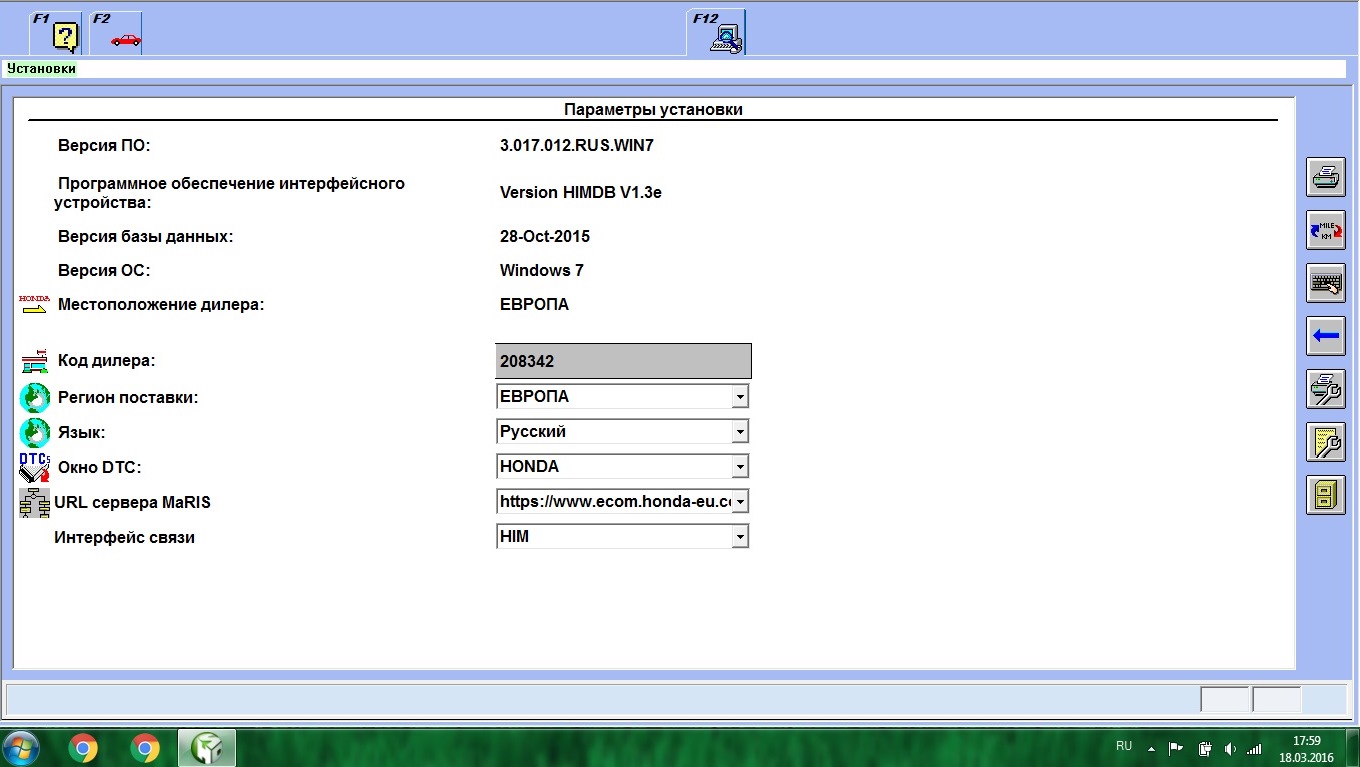Click the dealer building icon beside Код дилера
1360x767 pixels.
click(34, 361)
